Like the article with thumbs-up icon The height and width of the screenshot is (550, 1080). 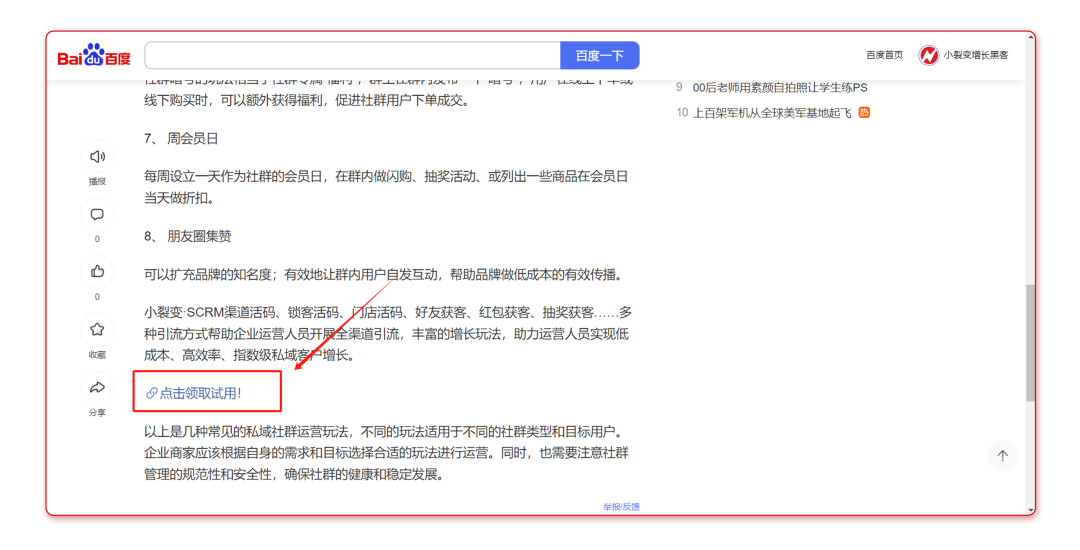pyautogui.click(x=97, y=271)
